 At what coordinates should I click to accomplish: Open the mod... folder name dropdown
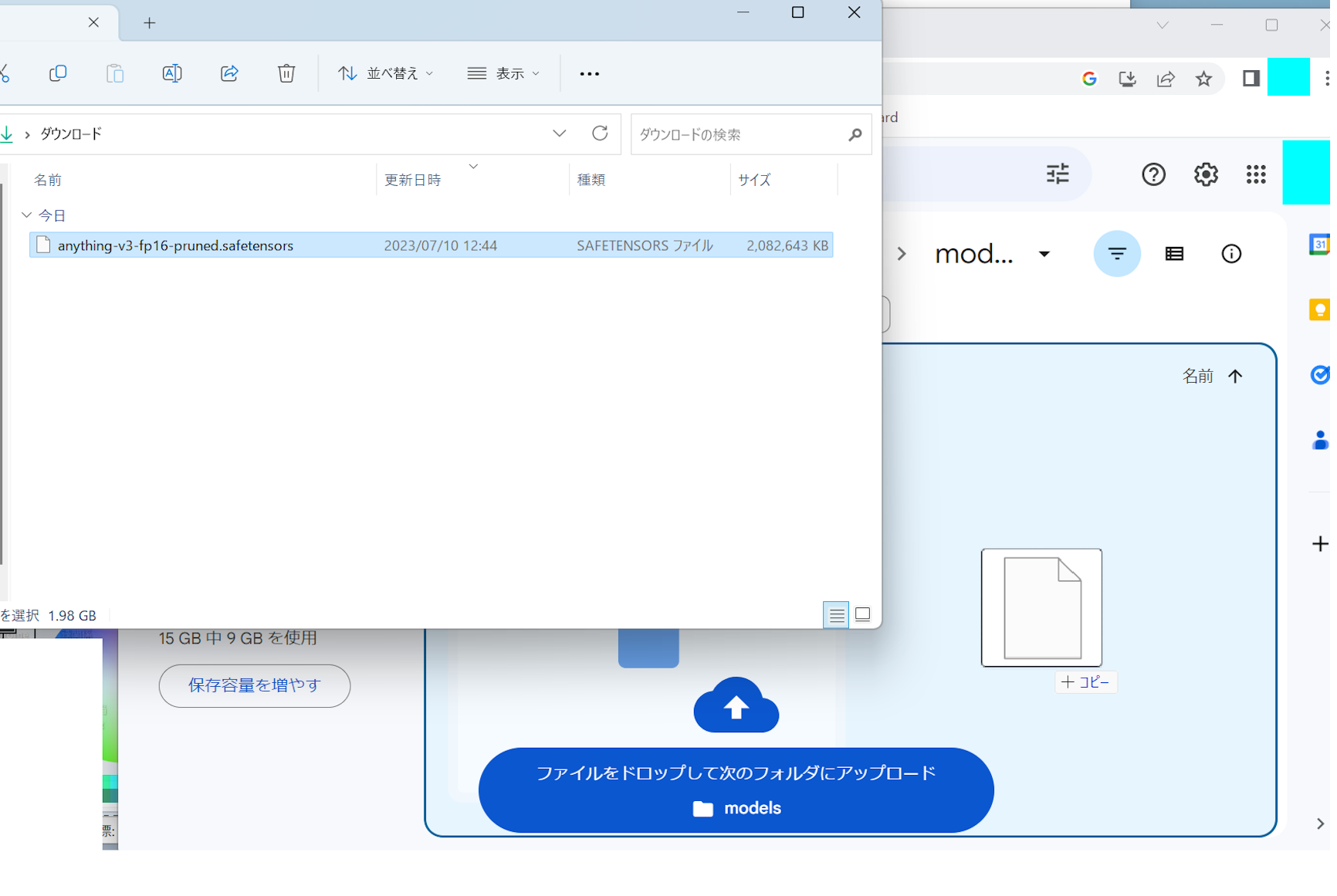1046,254
